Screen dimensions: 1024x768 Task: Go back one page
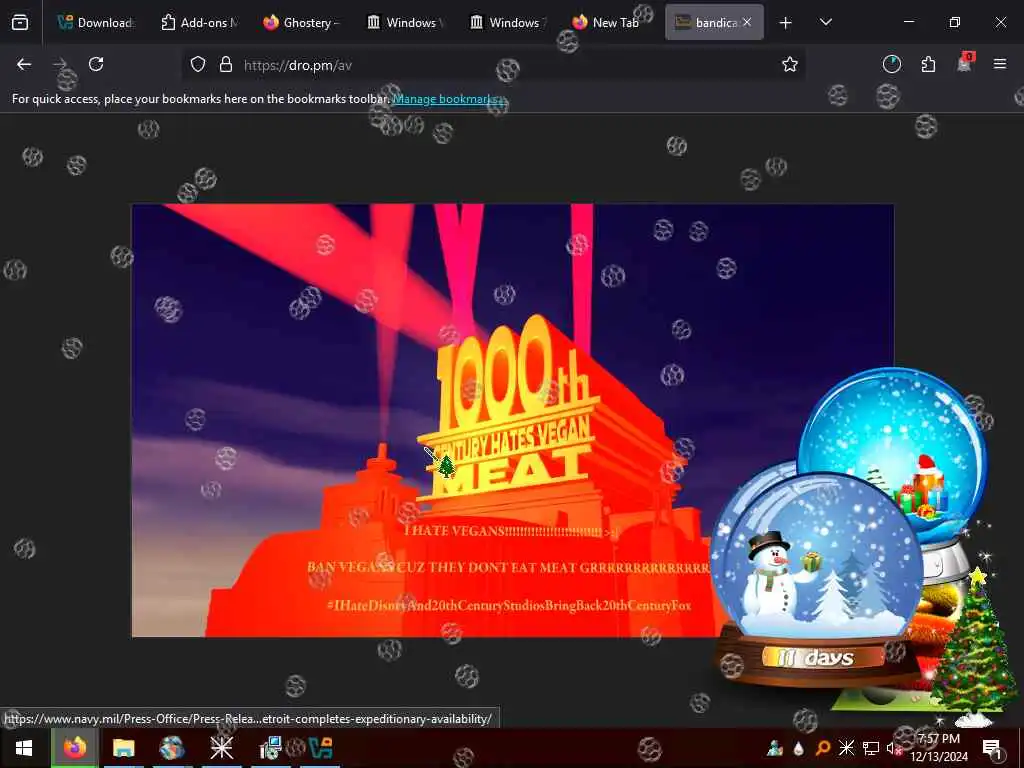click(x=24, y=64)
